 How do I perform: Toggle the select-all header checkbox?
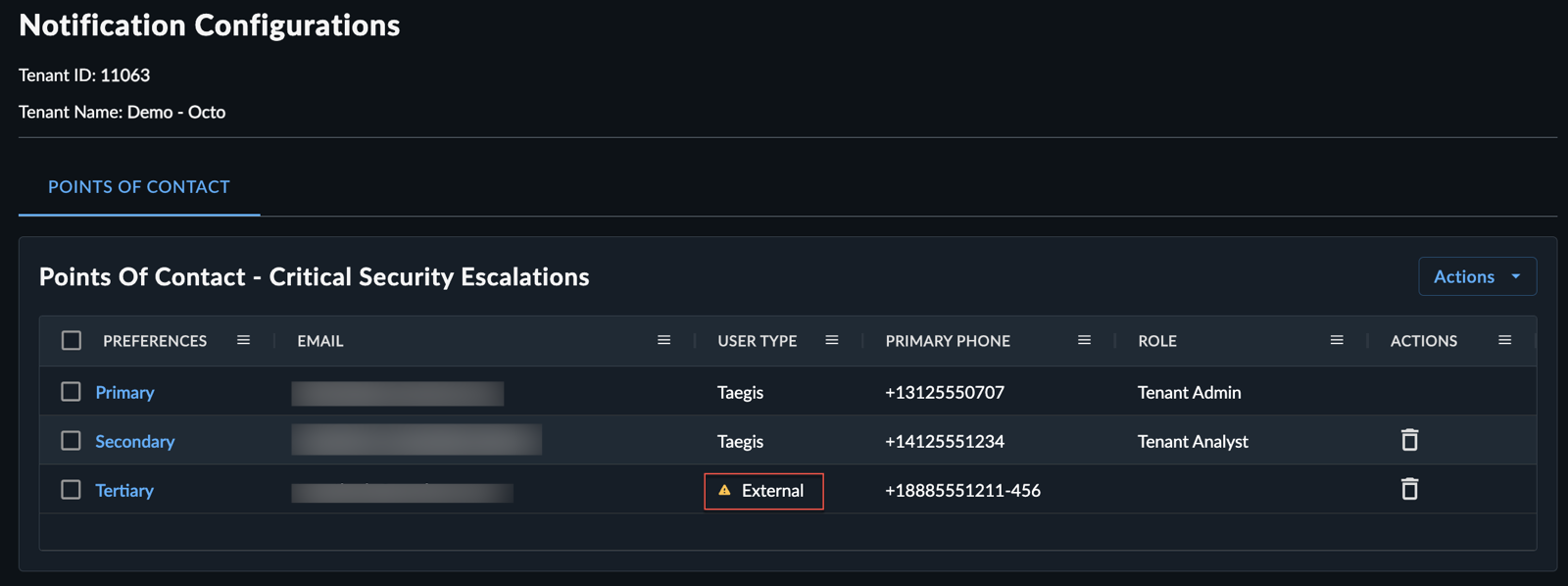[72, 341]
